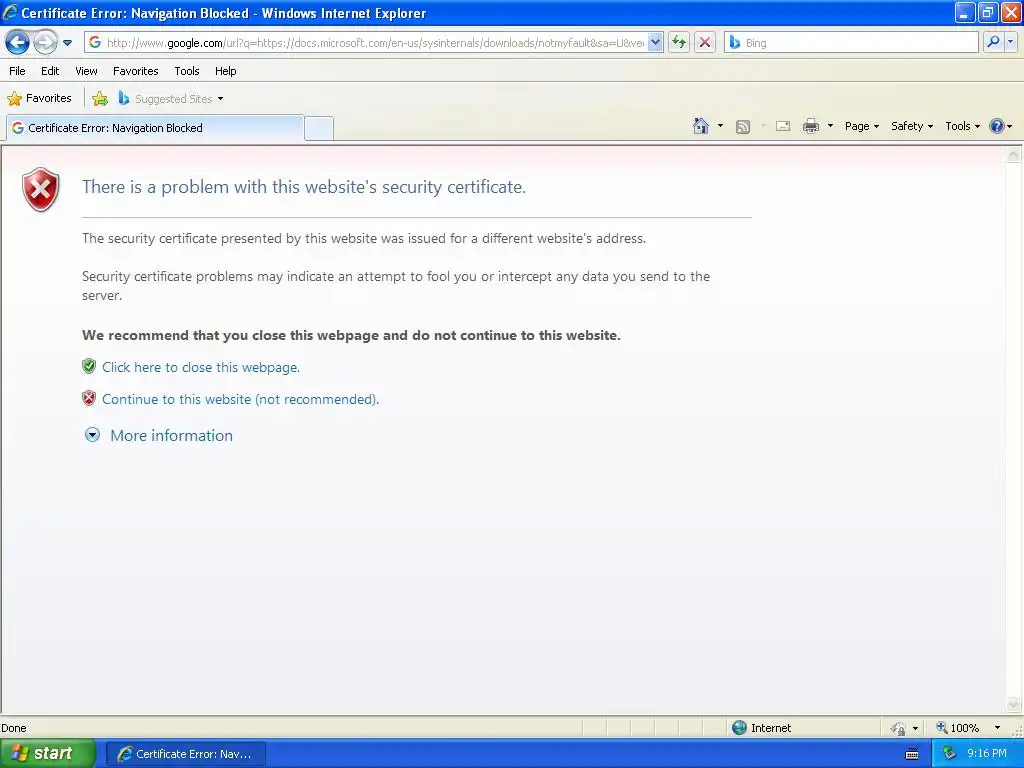This screenshot has width=1024, height=768.
Task: Click the RSS feeds icon
Action: 743,127
